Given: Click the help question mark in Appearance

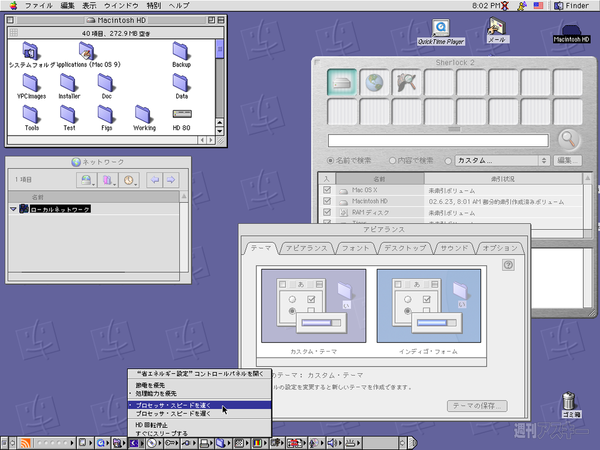Looking at the screenshot, I should [509, 265].
